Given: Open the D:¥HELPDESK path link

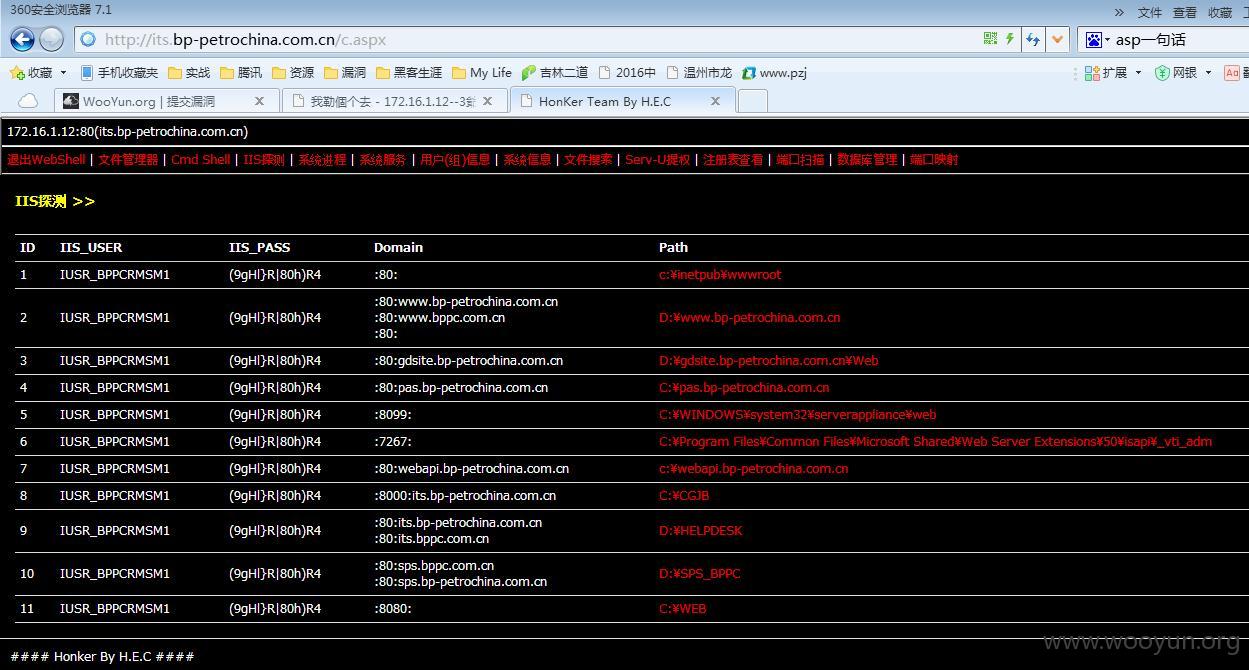Looking at the screenshot, I should 700,531.
